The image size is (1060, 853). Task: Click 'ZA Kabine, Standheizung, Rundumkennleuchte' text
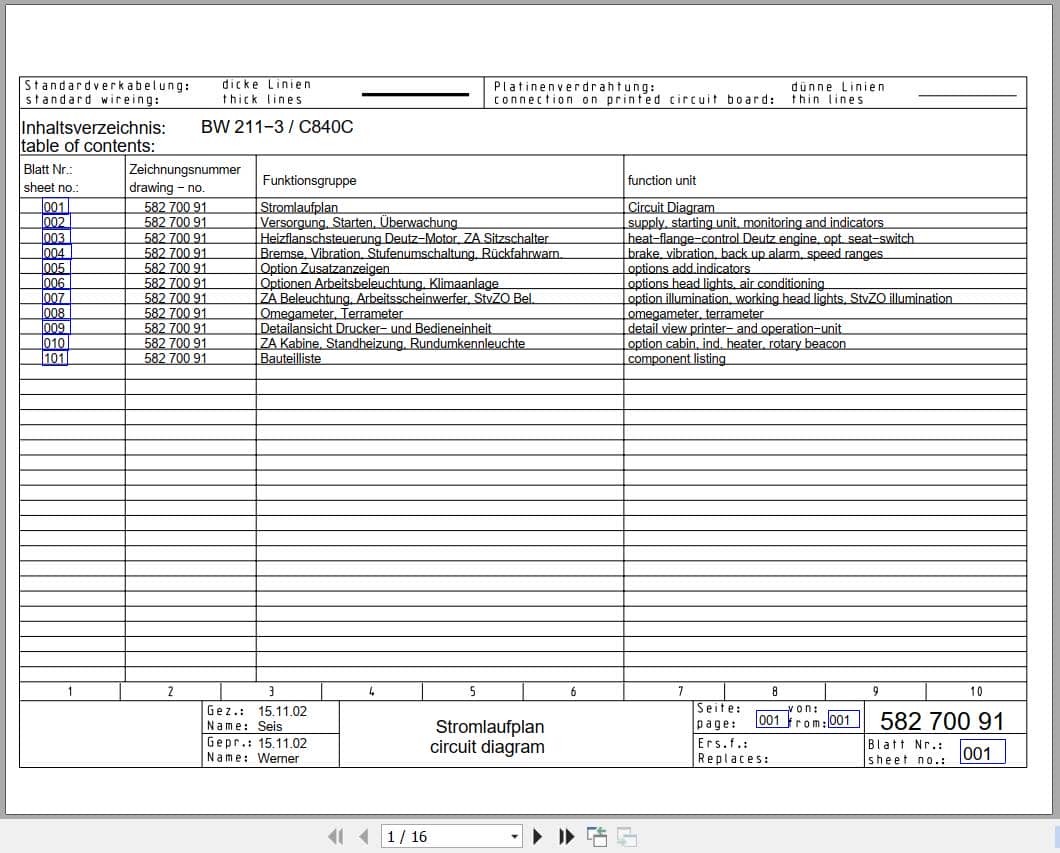click(x=393, y=343)
